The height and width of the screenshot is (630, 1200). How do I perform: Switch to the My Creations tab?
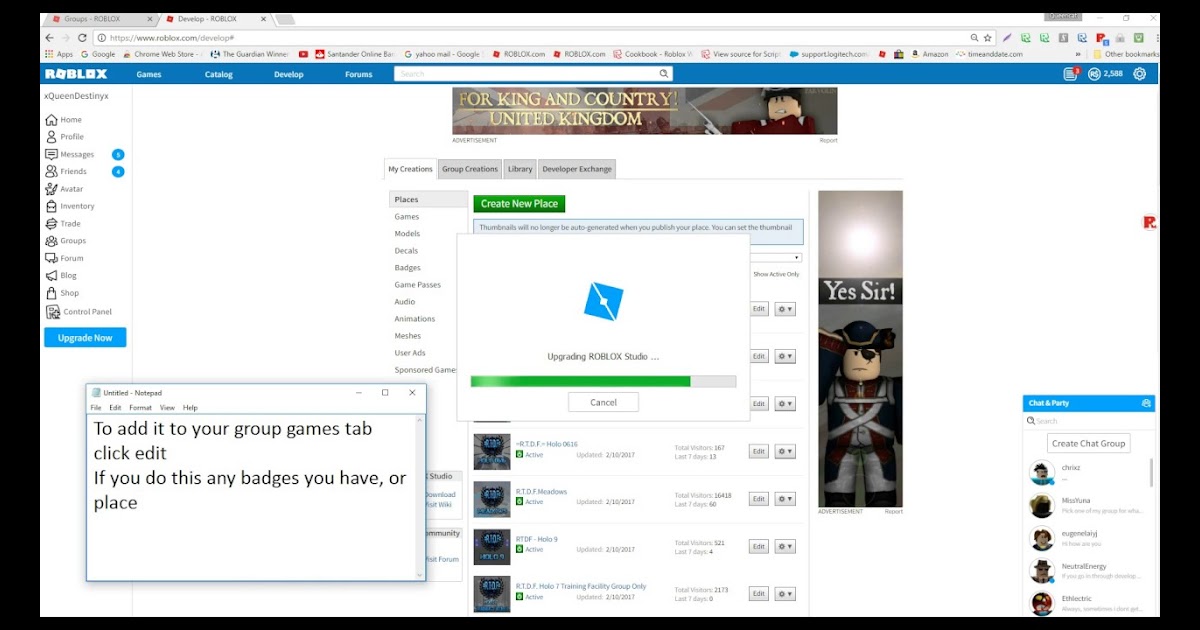(x=411, y=169)
